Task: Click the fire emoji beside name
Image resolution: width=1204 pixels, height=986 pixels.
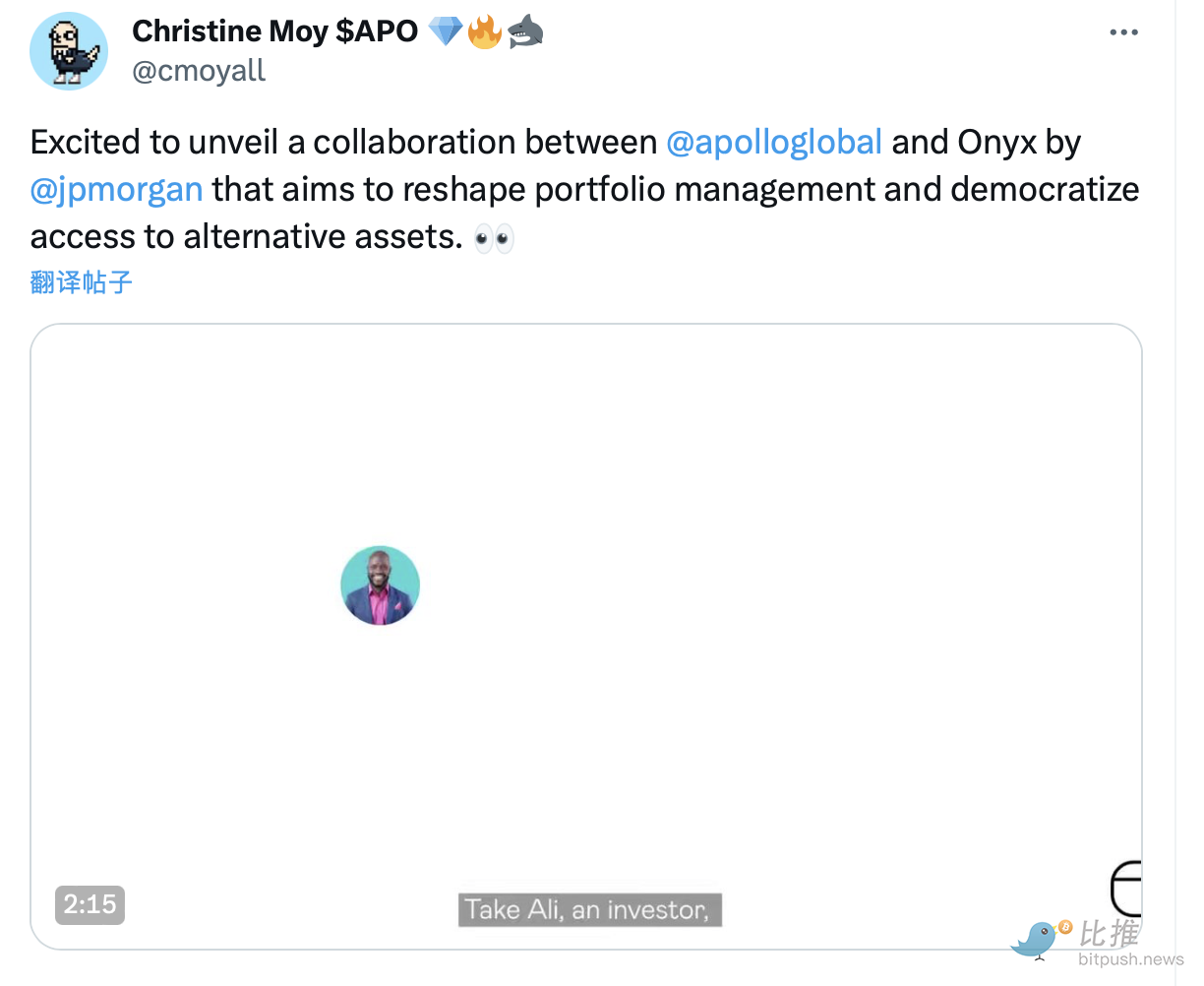Action: point(485,31)
